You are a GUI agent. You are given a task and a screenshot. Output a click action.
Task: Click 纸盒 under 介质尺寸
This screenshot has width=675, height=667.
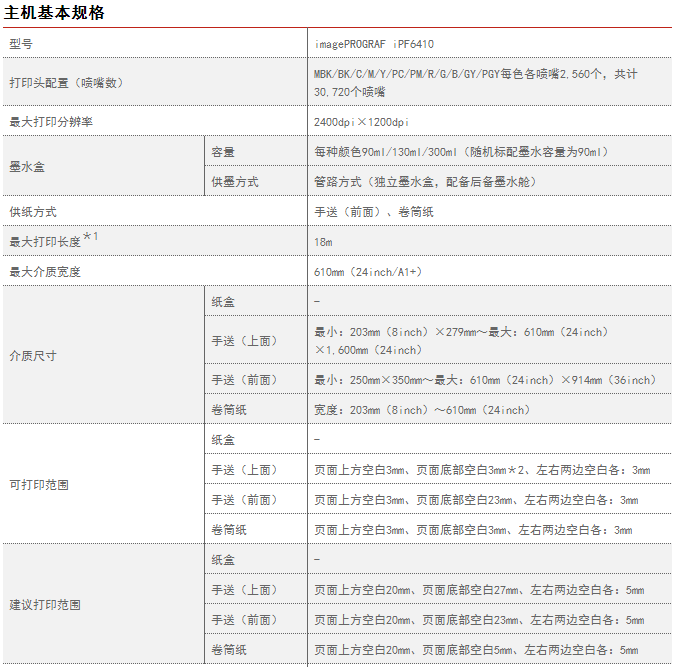tap(223, 302)
